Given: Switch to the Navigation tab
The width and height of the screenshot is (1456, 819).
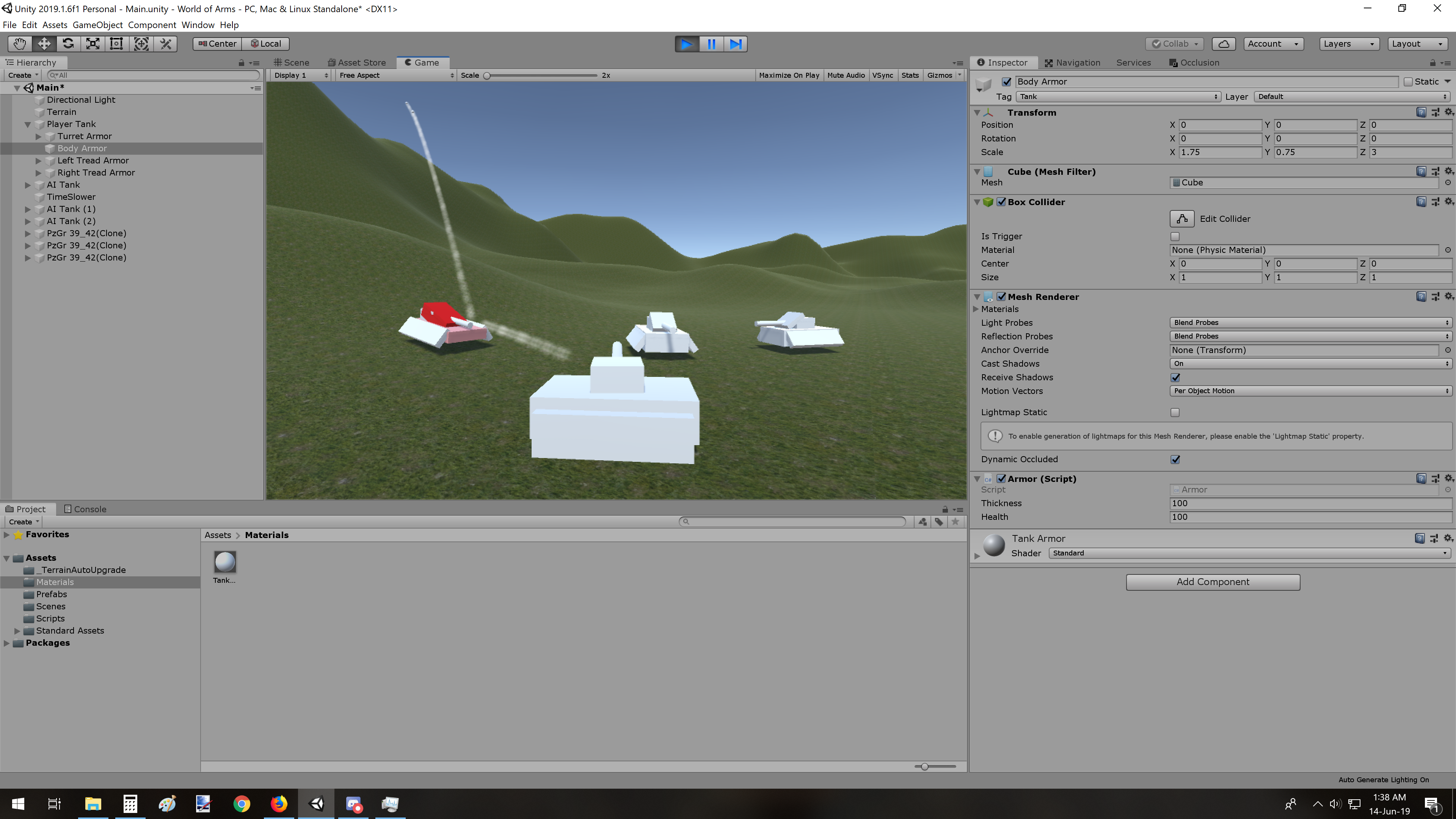Looking at the screenshot, I should (1073, 63).
